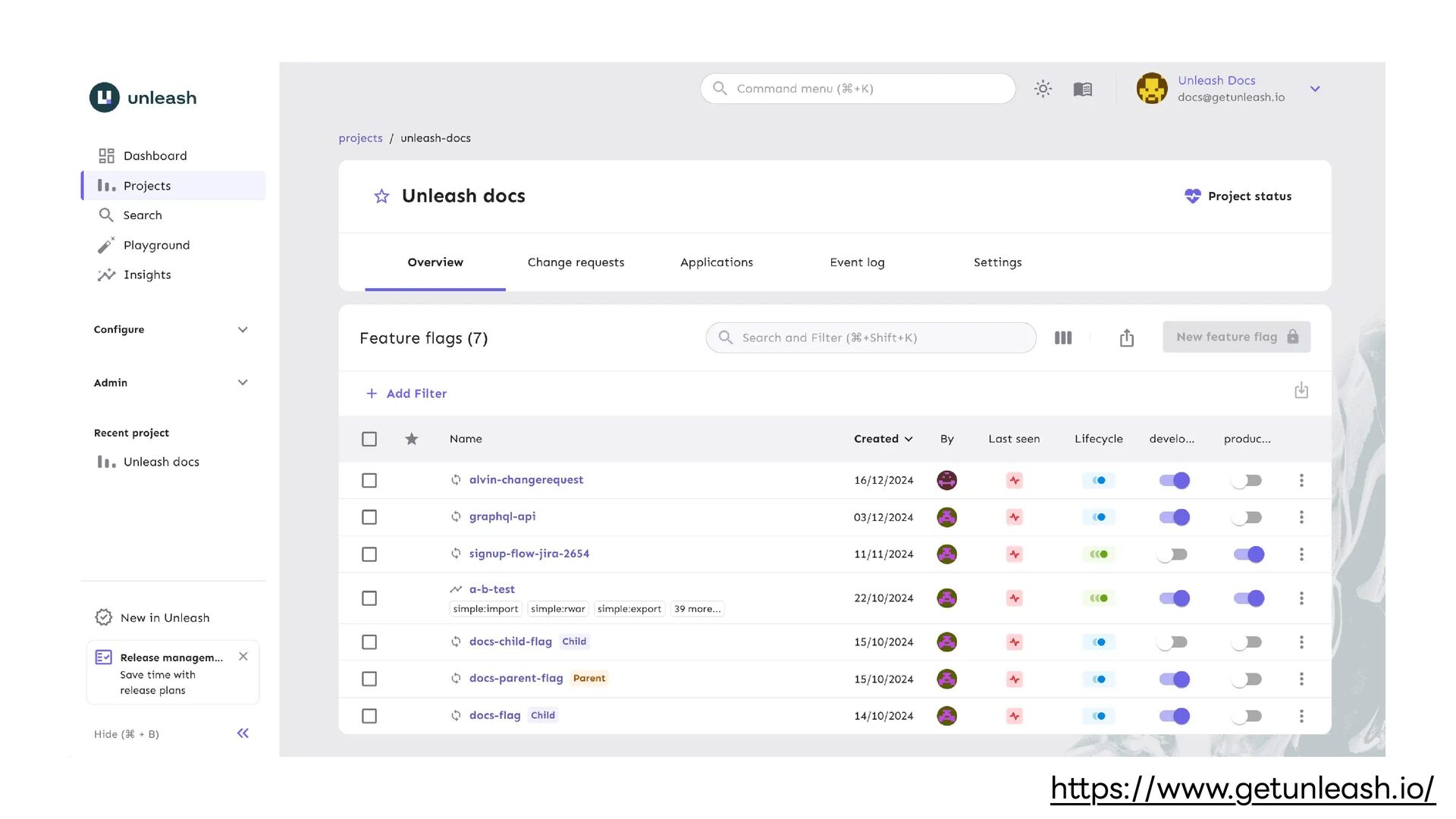Select the alvin-changerequest row checkbox

pyautogui.click(x=369, y=481)
